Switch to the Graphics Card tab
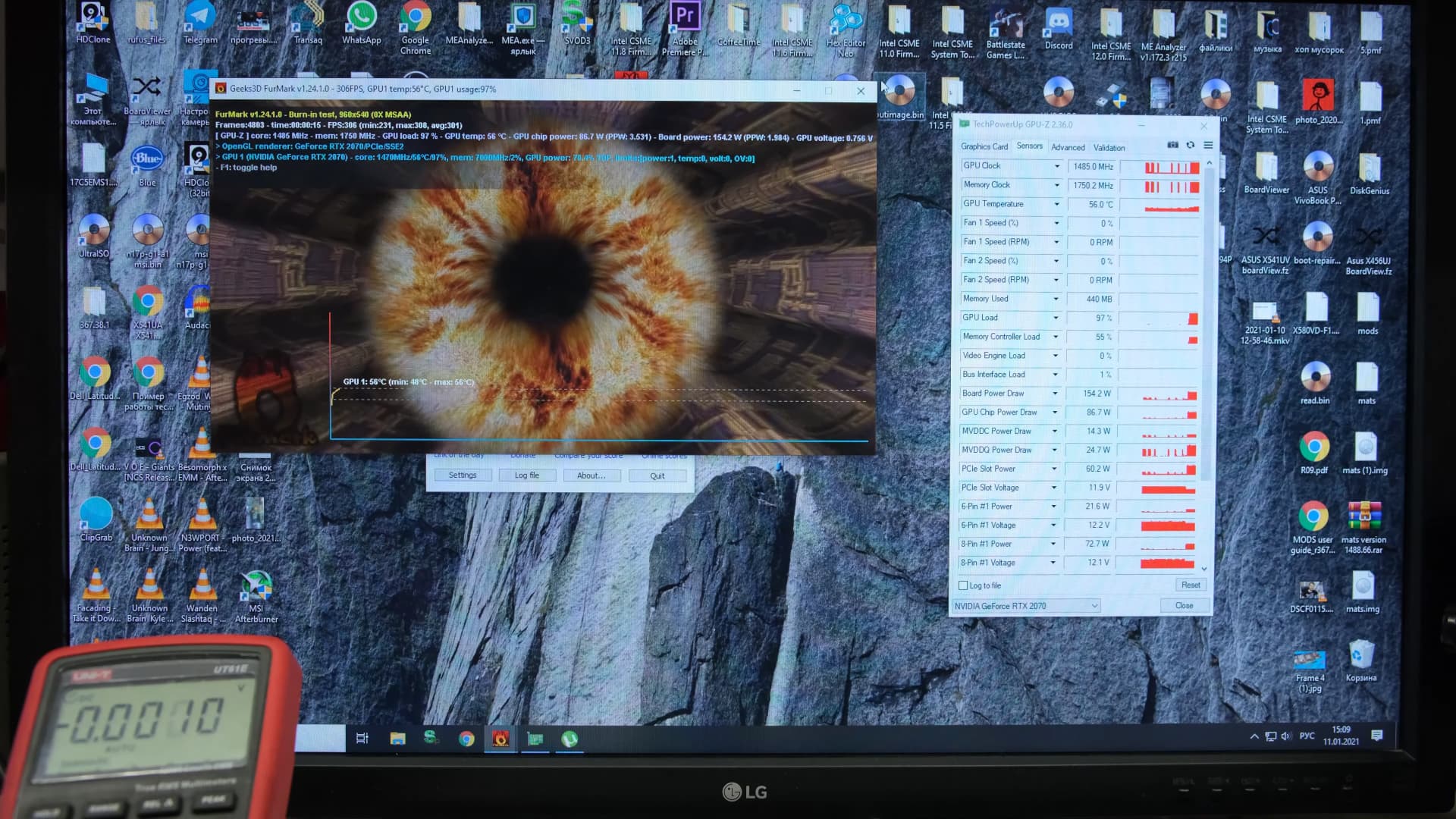The image size is (1456, 819). click(x=984, y=146)
